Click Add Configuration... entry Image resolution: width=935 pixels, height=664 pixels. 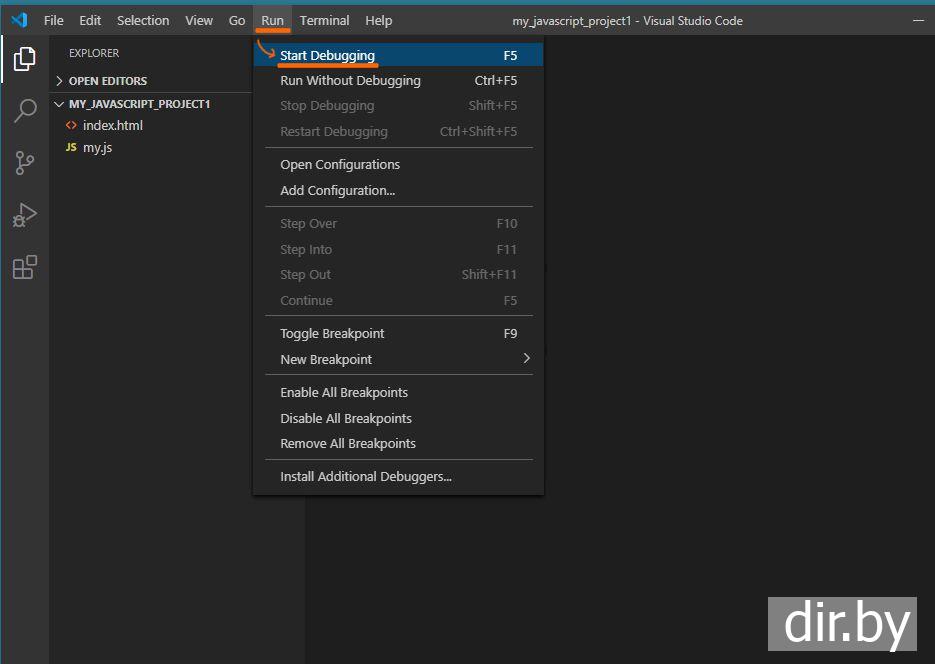pos(337,191)
